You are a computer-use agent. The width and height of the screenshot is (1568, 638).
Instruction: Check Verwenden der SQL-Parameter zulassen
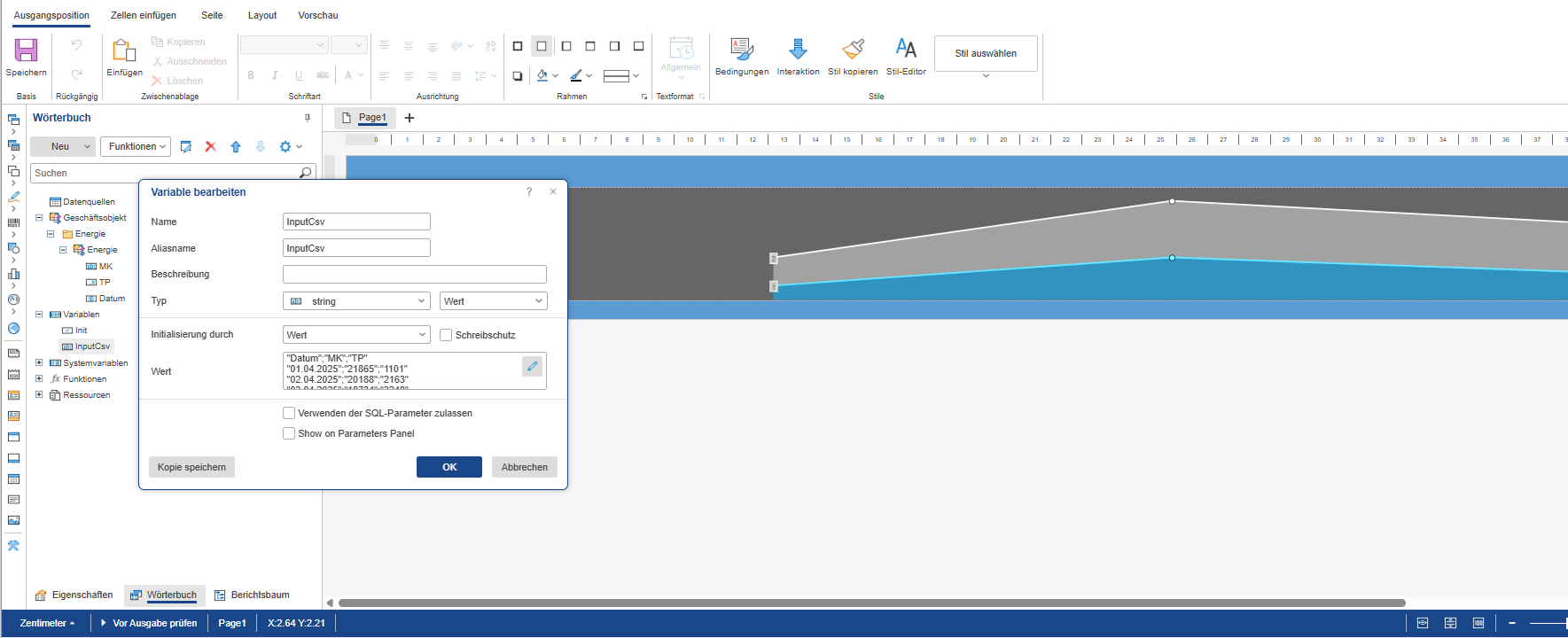289,413
